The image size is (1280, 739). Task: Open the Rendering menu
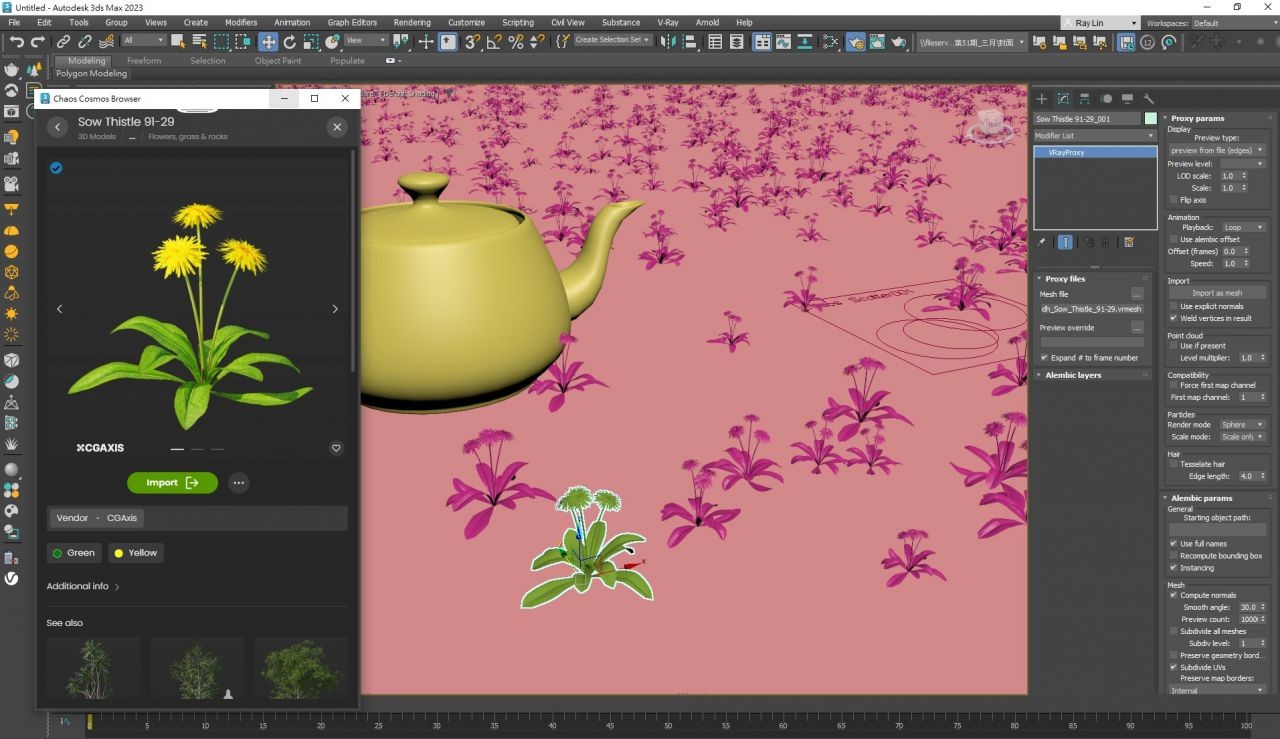(x=412, y=22)
